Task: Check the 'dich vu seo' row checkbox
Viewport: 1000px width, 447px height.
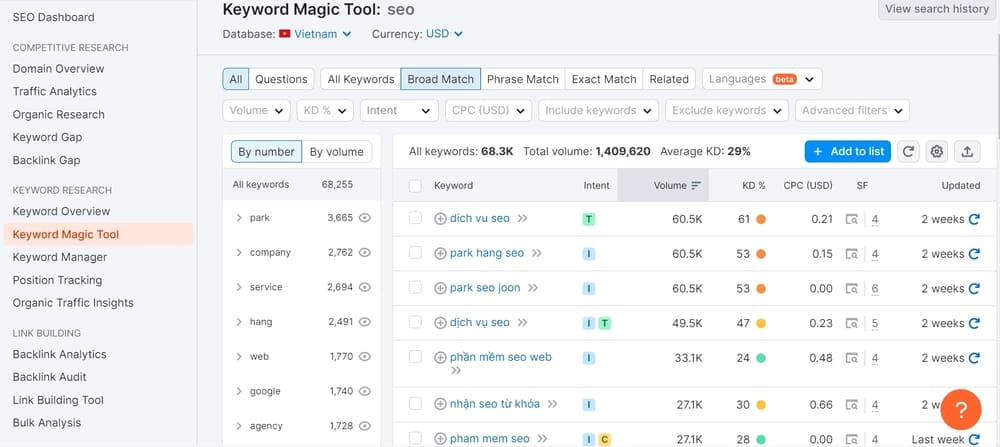Action: point(415,218)
